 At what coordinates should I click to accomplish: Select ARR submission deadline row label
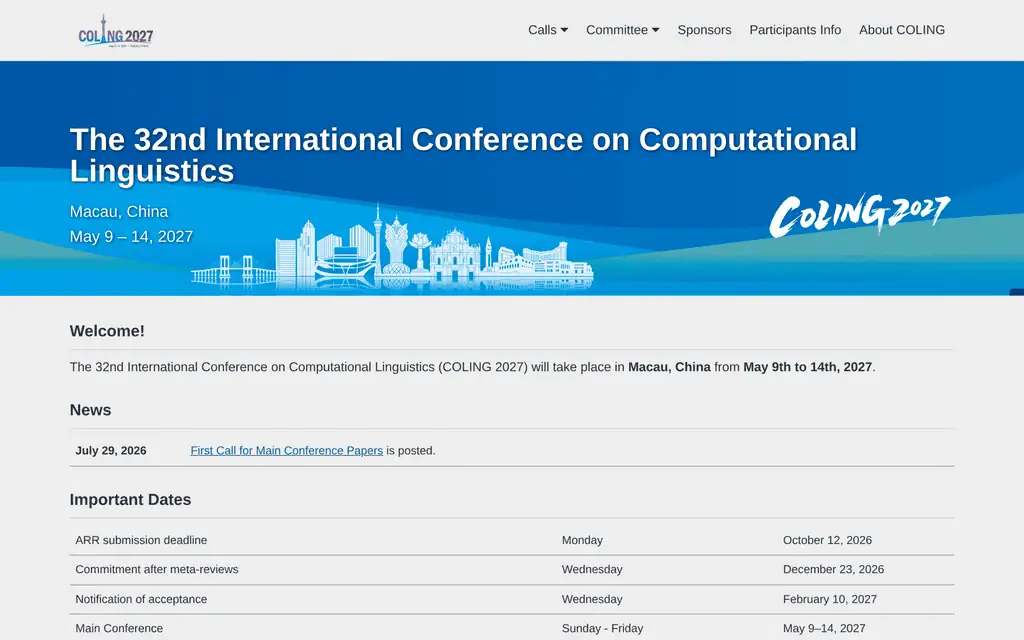tap(141, 540)
